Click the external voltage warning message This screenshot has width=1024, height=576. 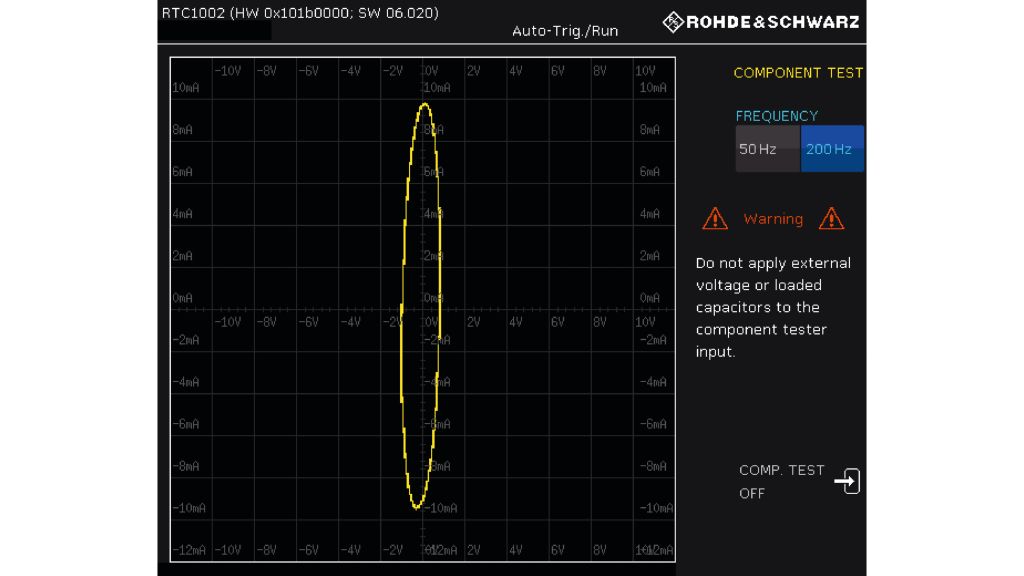coord(773,307)
